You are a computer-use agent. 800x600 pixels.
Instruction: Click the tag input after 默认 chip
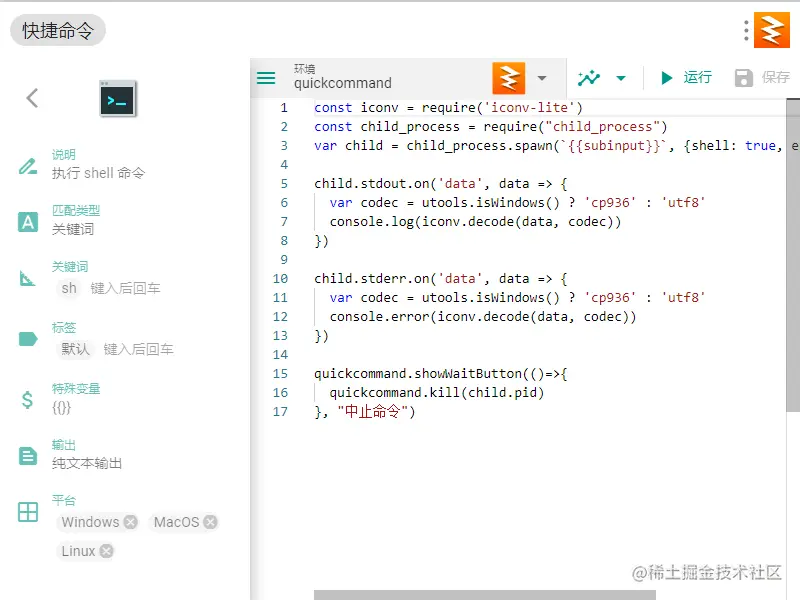click(x=138, y=349)
